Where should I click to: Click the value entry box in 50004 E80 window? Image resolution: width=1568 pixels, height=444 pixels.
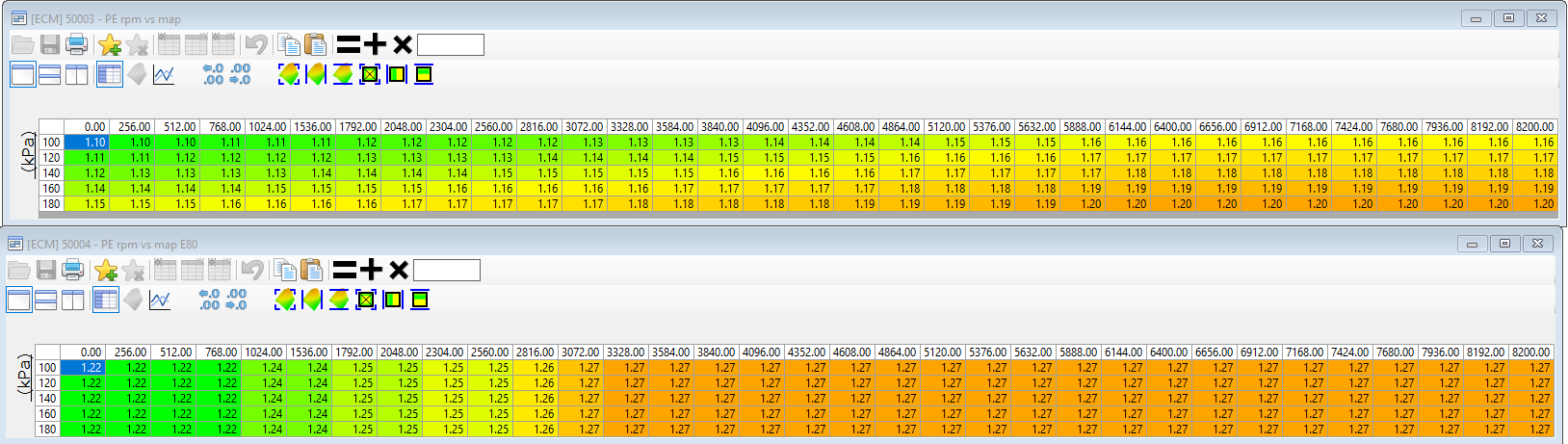coord(447,270)
